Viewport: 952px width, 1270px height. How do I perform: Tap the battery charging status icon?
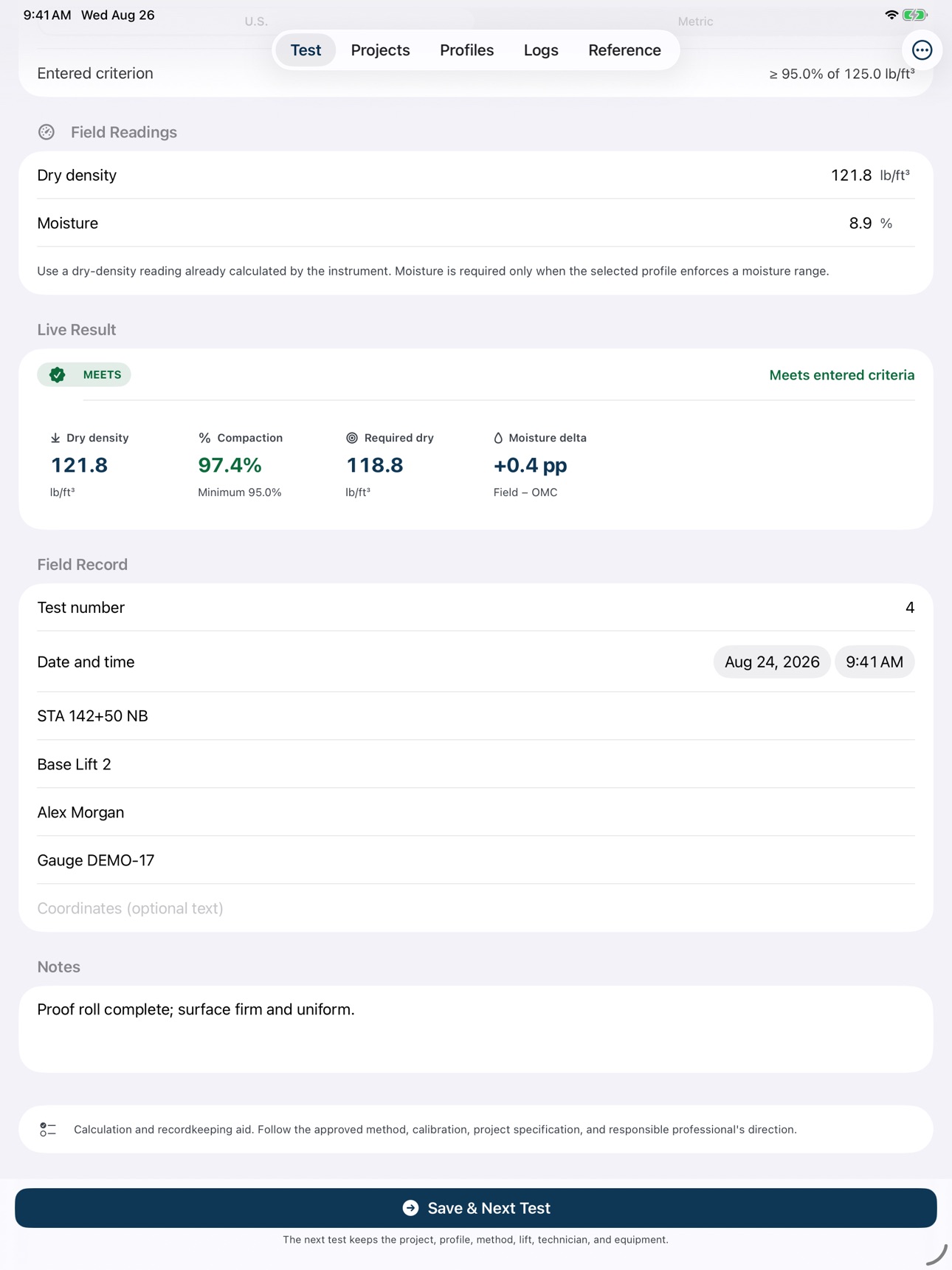(x=915, y=15)
